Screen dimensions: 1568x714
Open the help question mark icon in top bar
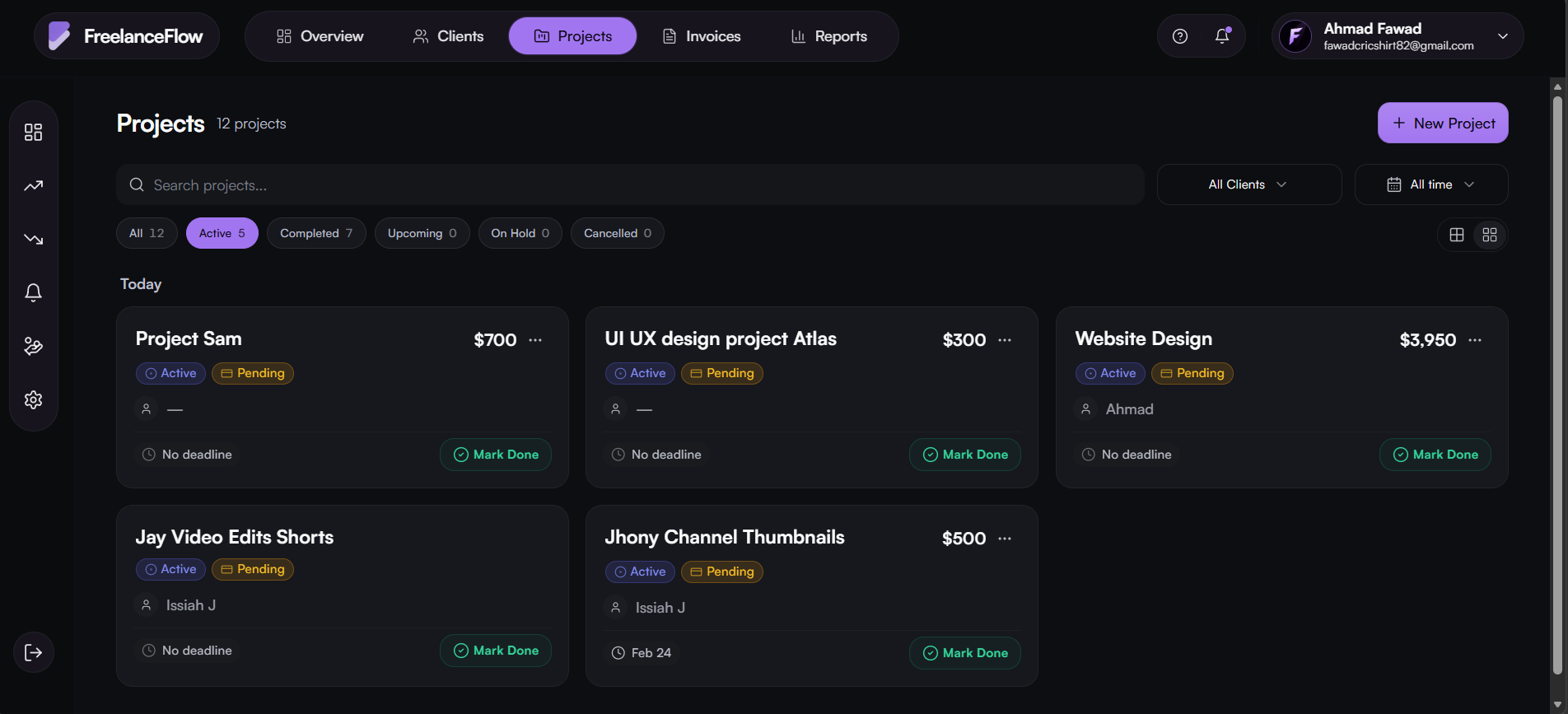[x=1179, y=35]
